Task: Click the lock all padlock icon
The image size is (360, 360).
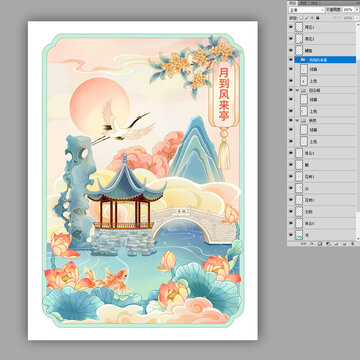Action: [x=317, y=18]
